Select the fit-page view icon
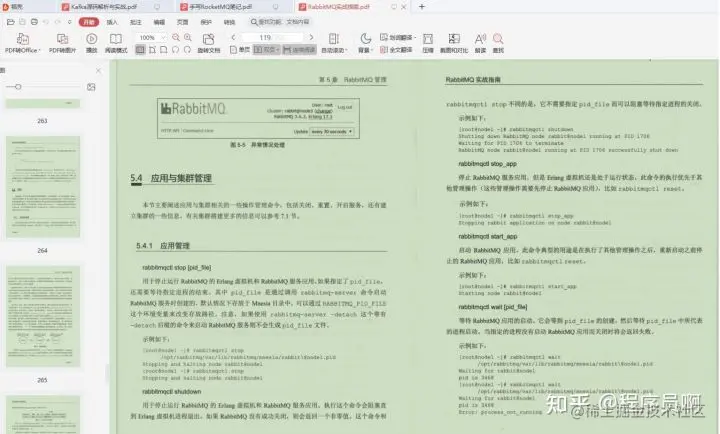The image size is (720, 434). coord(164,50)
